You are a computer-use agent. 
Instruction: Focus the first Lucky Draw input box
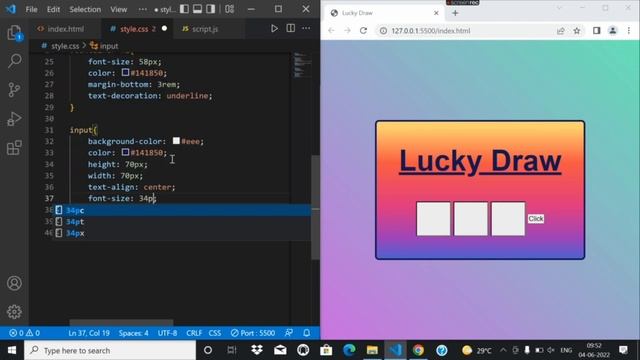[x=433, y=218]
